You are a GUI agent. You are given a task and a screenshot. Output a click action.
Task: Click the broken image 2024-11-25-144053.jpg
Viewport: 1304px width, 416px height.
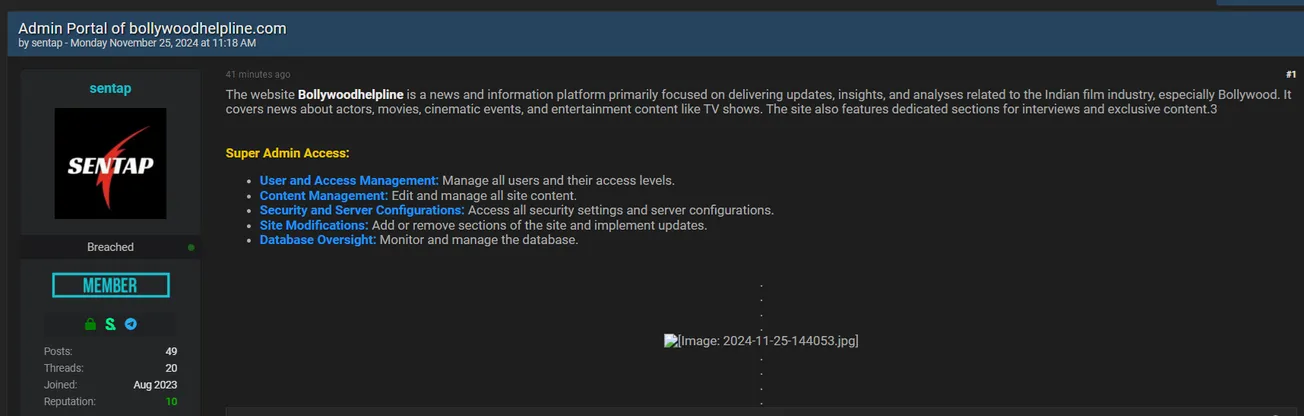[x=761, y=341]
